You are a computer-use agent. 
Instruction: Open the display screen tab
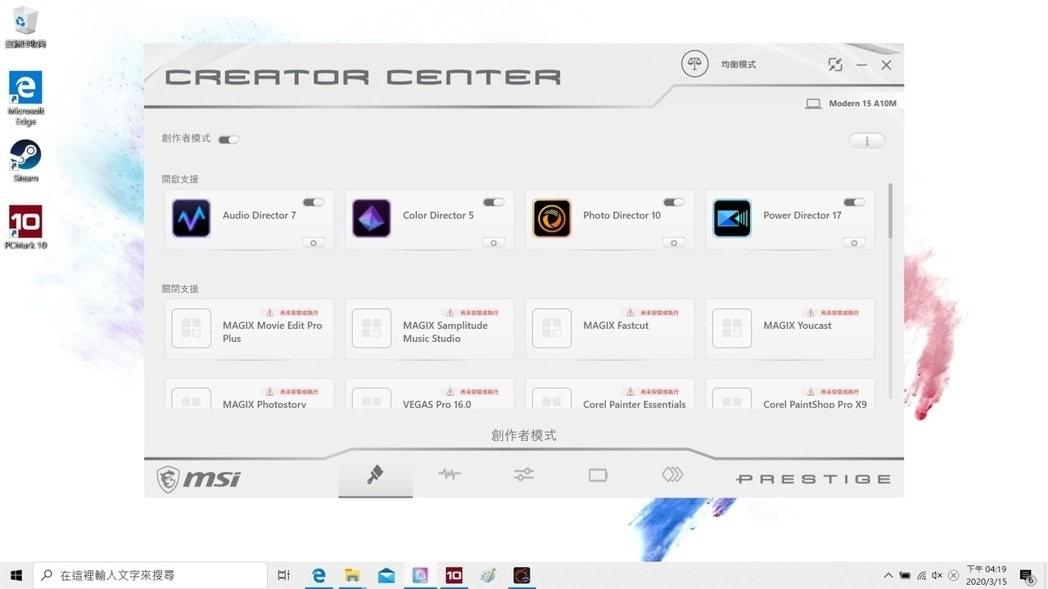tap(598, 475)
